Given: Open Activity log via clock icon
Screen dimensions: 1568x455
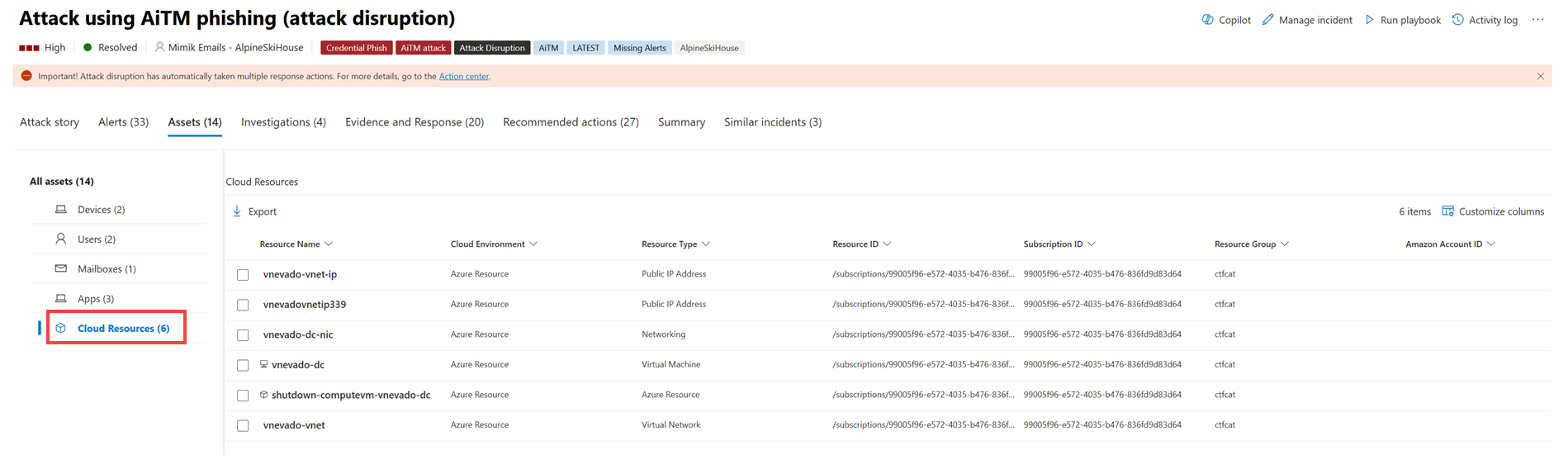Looking at the screenshot, I should point(1458,20).
